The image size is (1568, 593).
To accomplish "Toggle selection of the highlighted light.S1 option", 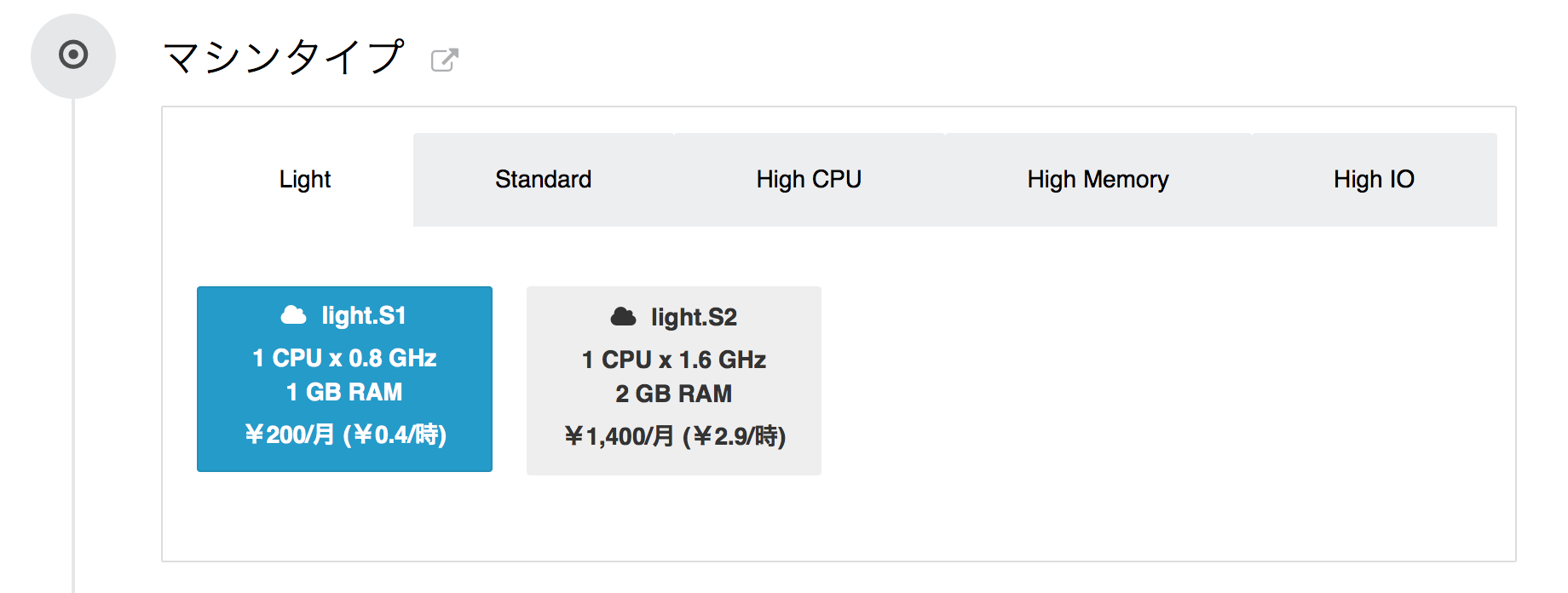I will pos(344,379).
